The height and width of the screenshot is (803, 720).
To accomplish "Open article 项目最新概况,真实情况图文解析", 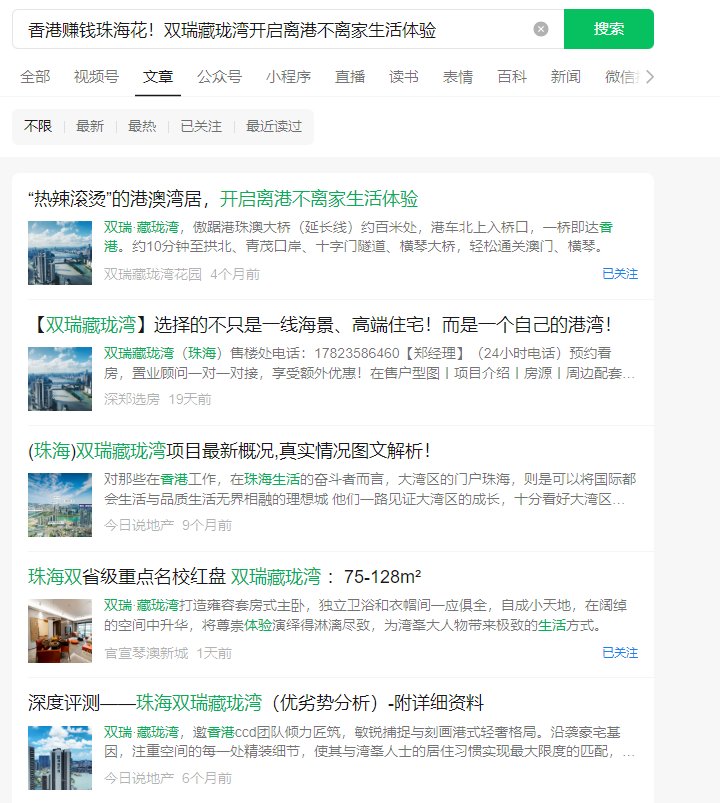I will pos(228,451).
